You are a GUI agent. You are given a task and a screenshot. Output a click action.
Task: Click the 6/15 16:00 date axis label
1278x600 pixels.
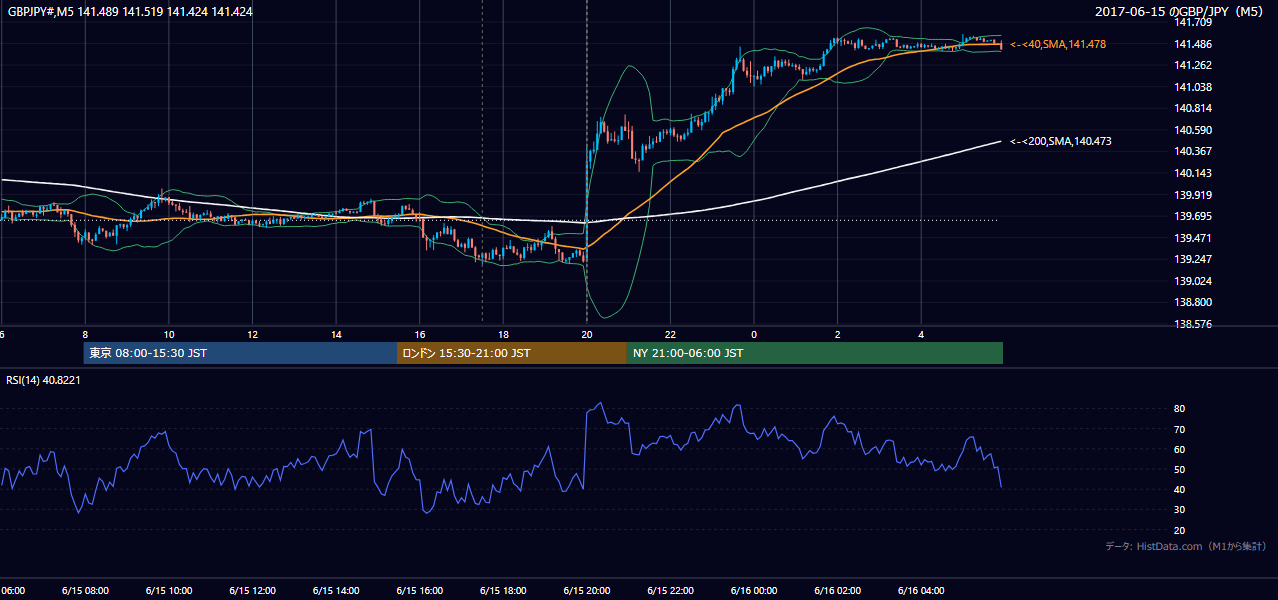click(x=420, y=590)
